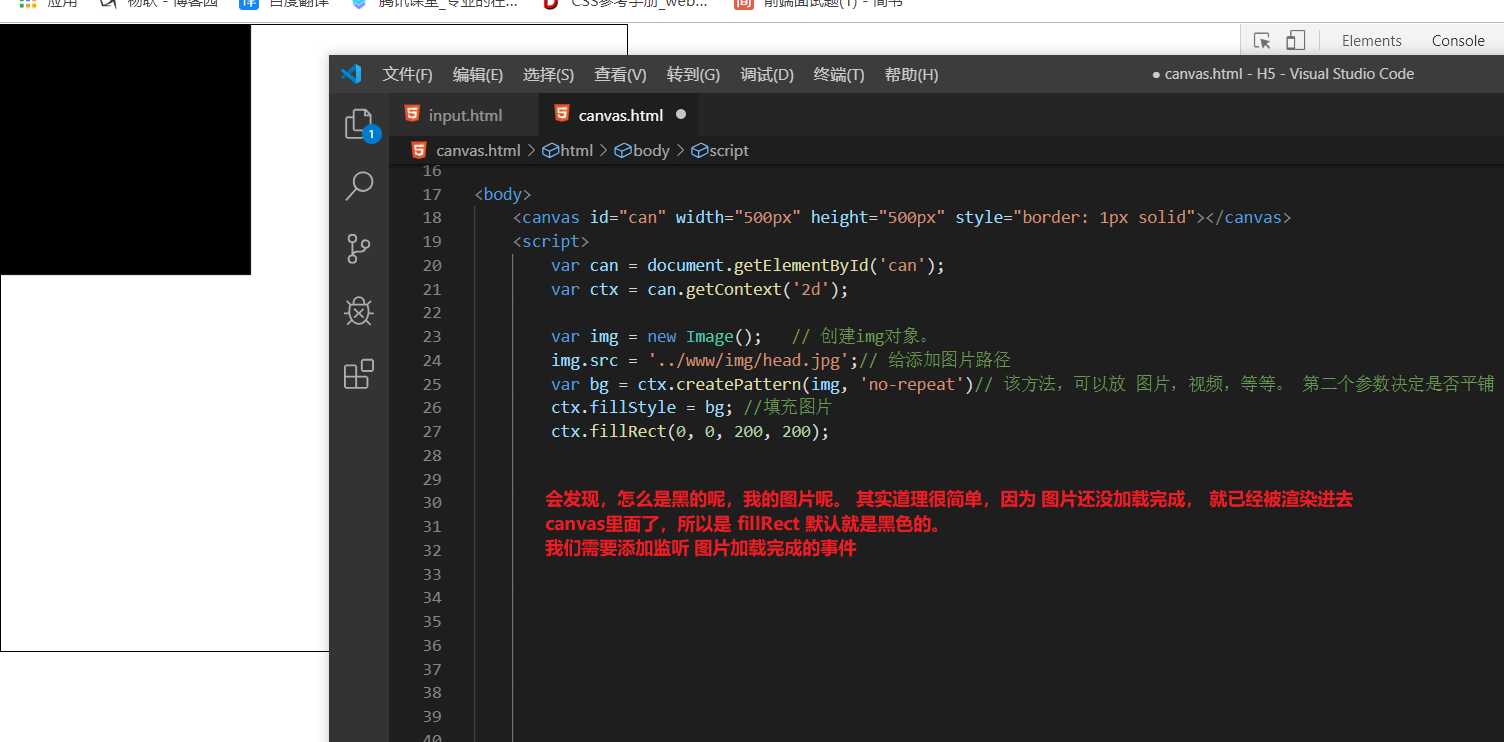Open the 转到(G) menu

tap(693, 75)
